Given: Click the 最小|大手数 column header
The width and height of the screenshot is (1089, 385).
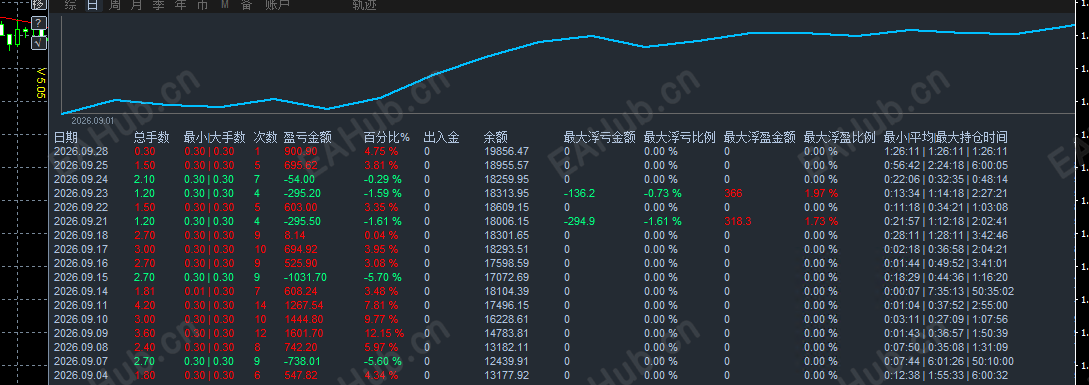Looking at the screenshot, I should [215, 138].
